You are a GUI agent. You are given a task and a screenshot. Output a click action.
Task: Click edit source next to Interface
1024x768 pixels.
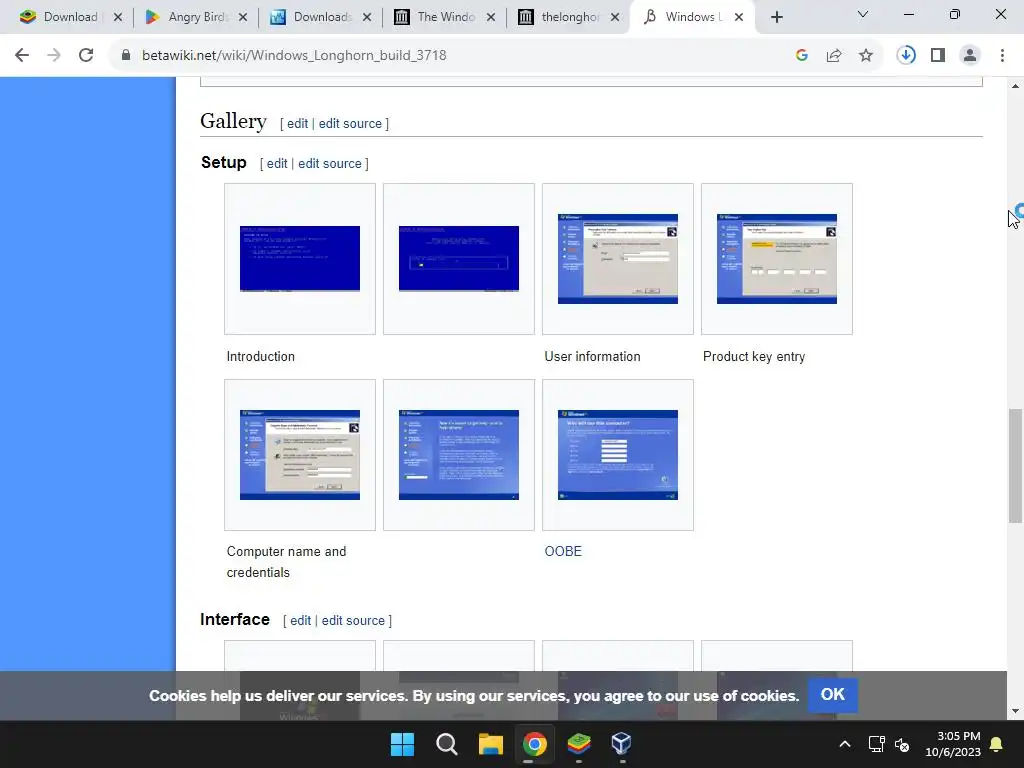tap(353, 620)
